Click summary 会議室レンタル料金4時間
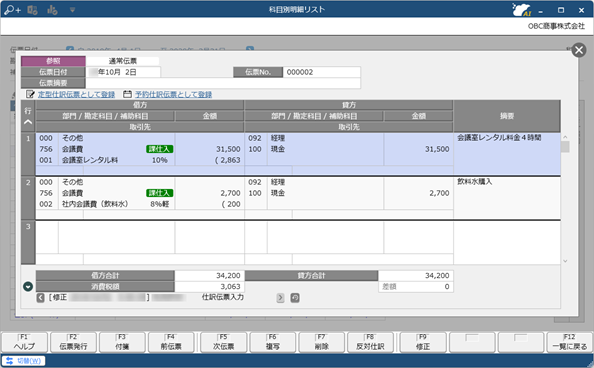Image resolution: width=594 pixels, height=368 pixels. click(499, 138)
